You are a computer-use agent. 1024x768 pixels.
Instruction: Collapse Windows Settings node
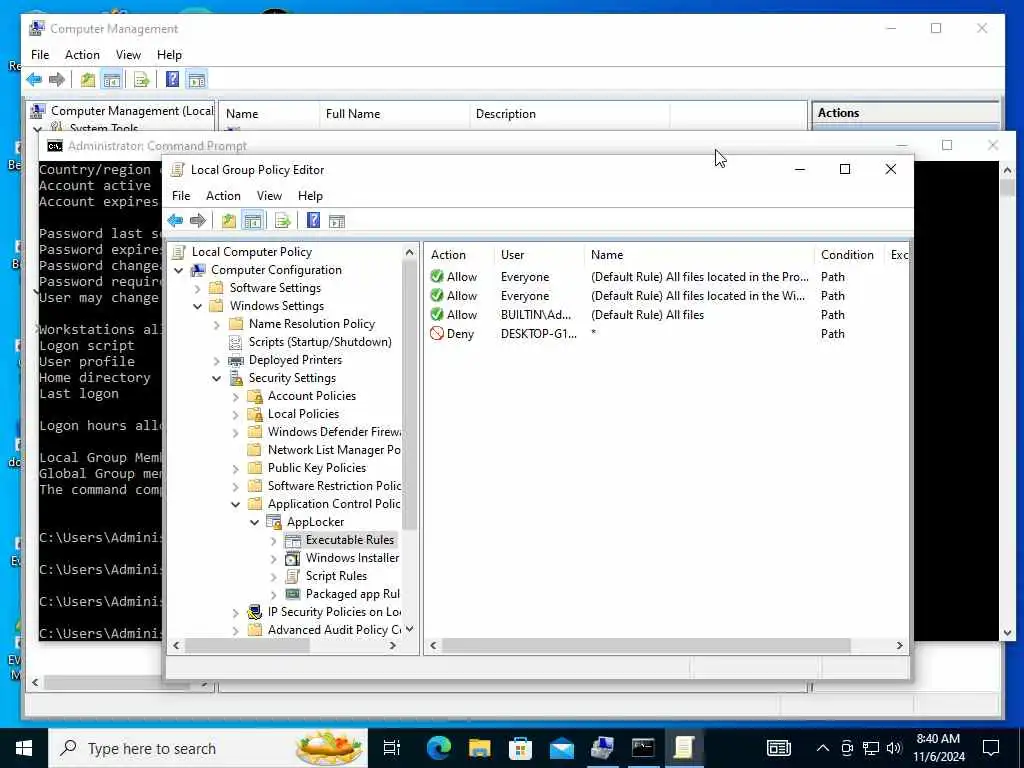(197, 306)
